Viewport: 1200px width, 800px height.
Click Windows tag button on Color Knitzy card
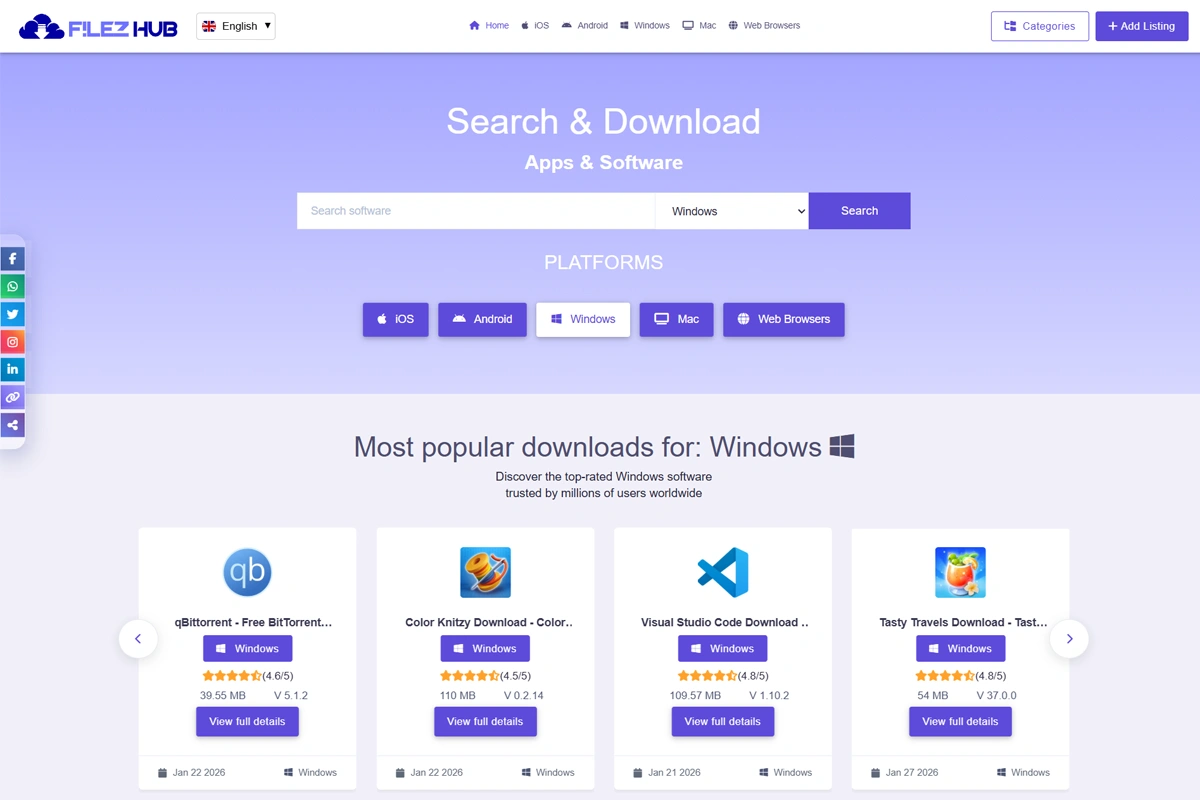coord(485,648)
